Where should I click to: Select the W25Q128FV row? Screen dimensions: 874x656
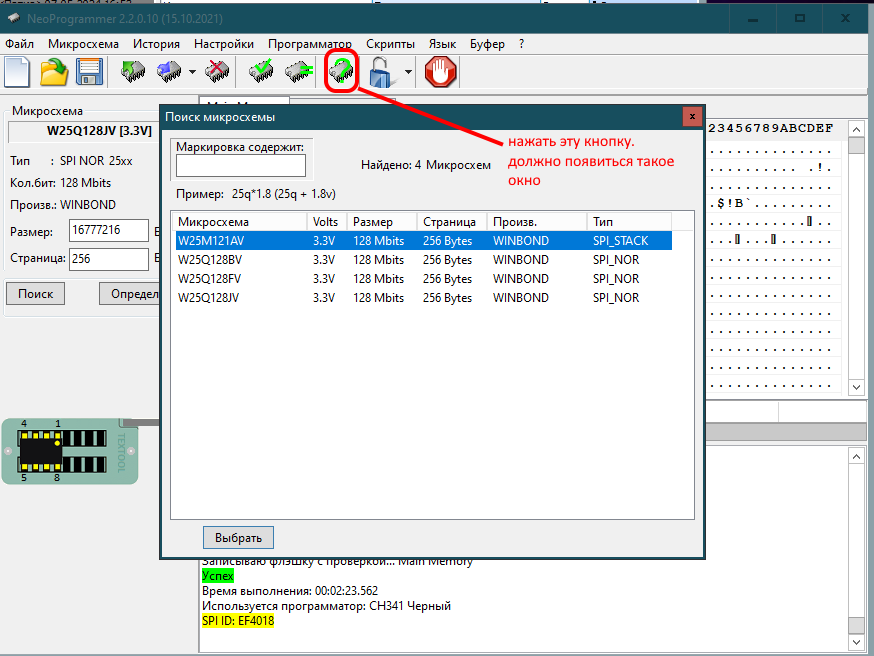click(x=424, y=279)
